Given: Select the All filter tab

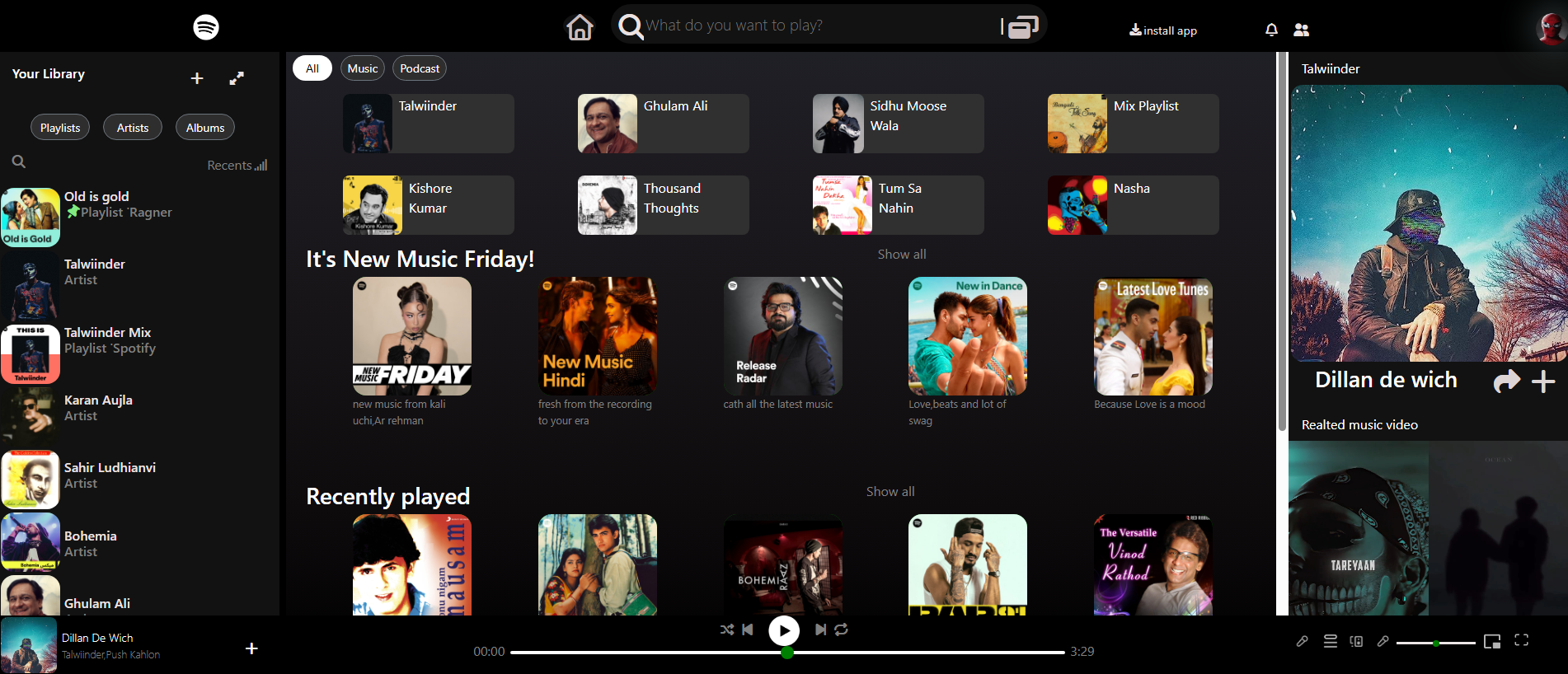Looking at the screenshot, I should [312, 68].
